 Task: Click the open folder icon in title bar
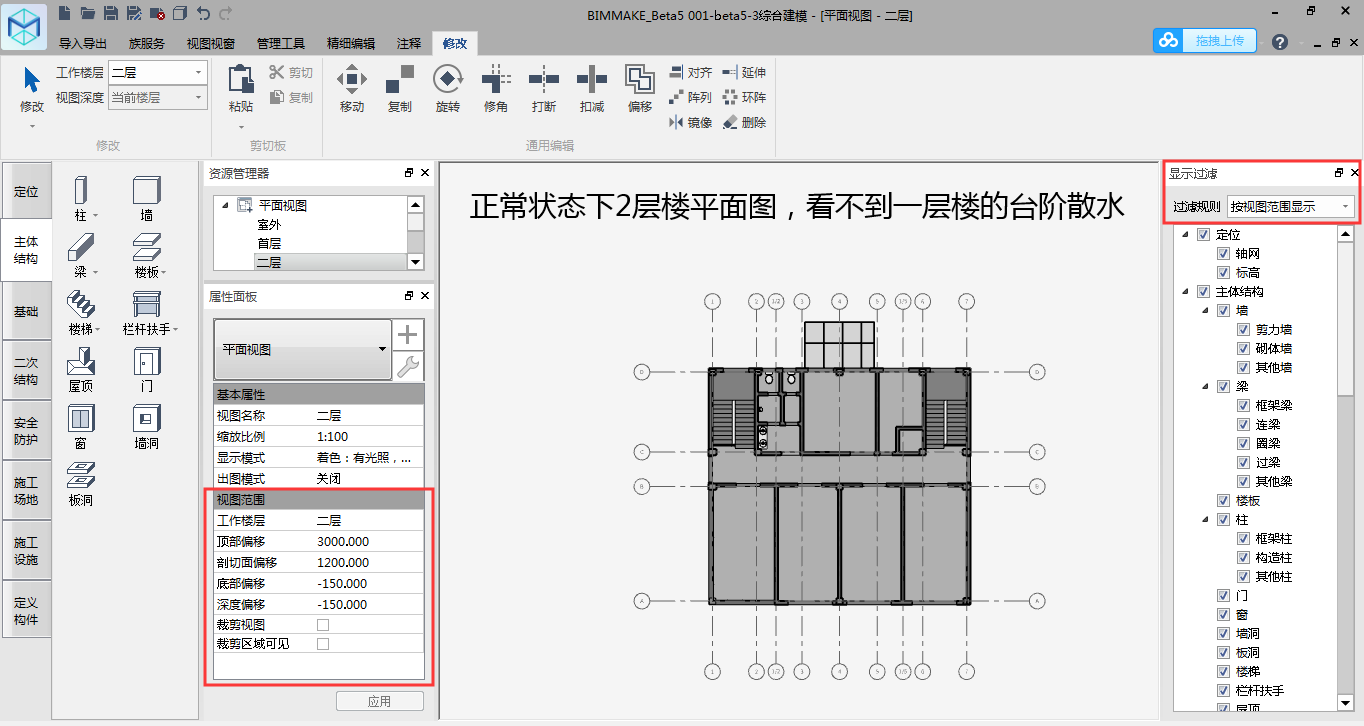88,13
